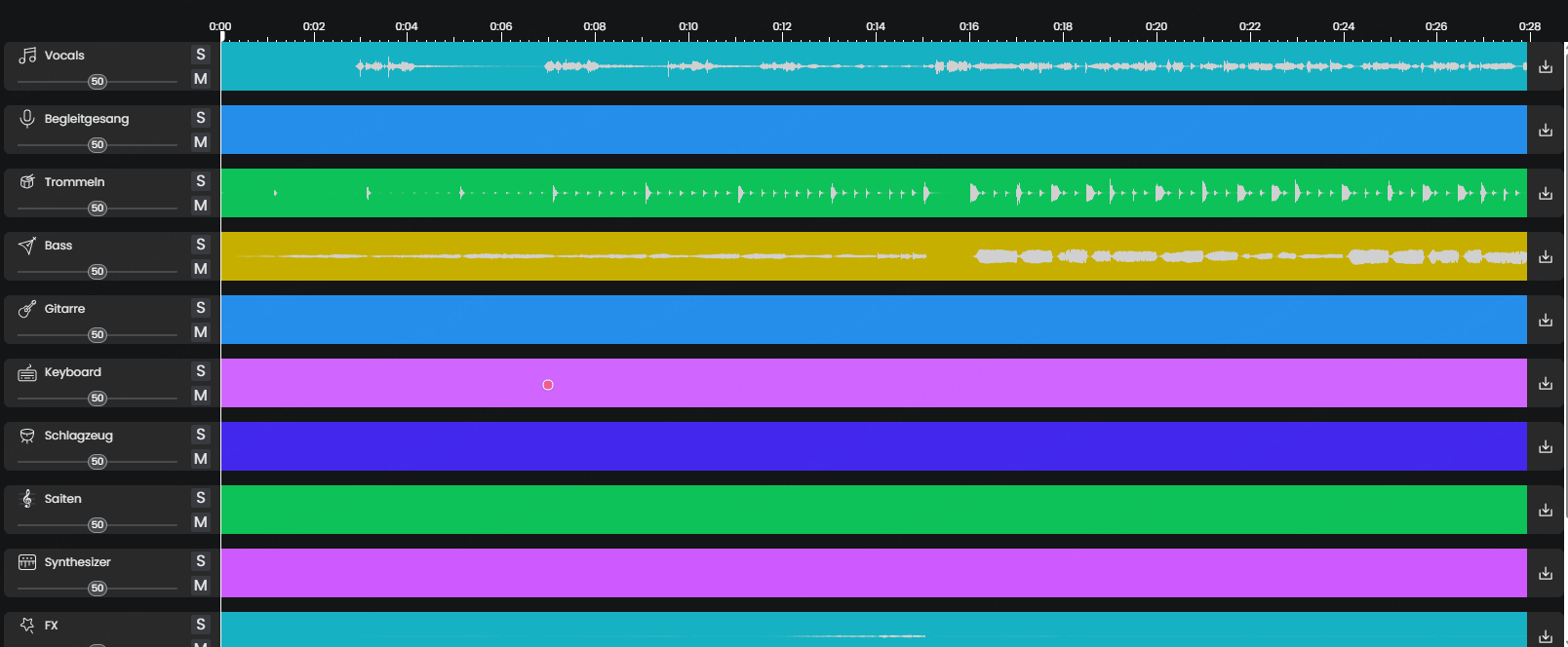Screen dimensions: 1568x647
Task: Click the Begleitgesang microphone icon
Action: [x=27, y=119]
